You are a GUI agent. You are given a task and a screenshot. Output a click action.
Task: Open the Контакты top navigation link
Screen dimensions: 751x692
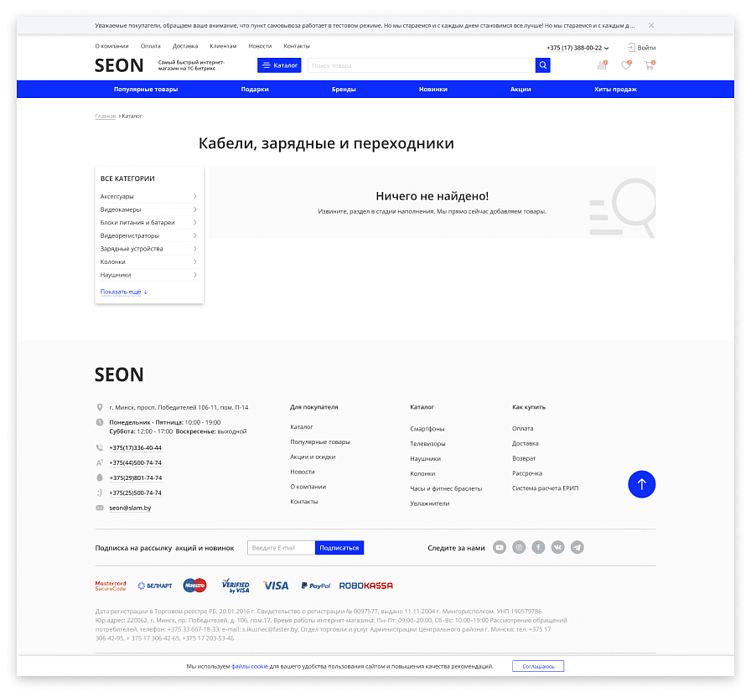point(296,46)
